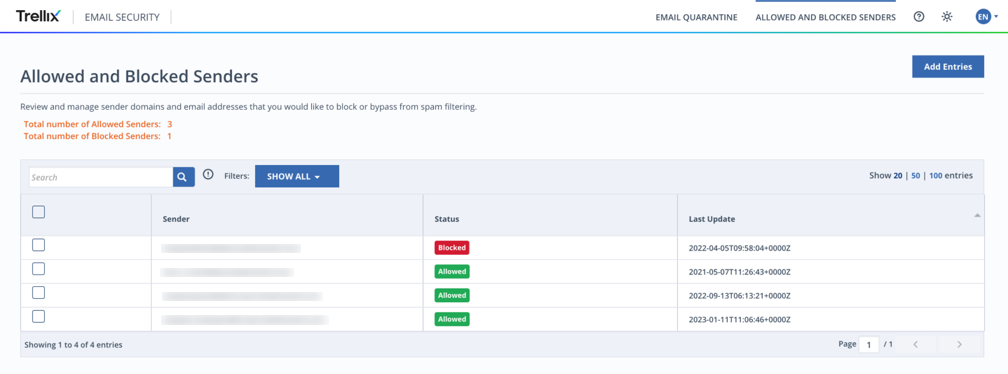Check the box for the 2021-05-07 row

coord(39,269)
